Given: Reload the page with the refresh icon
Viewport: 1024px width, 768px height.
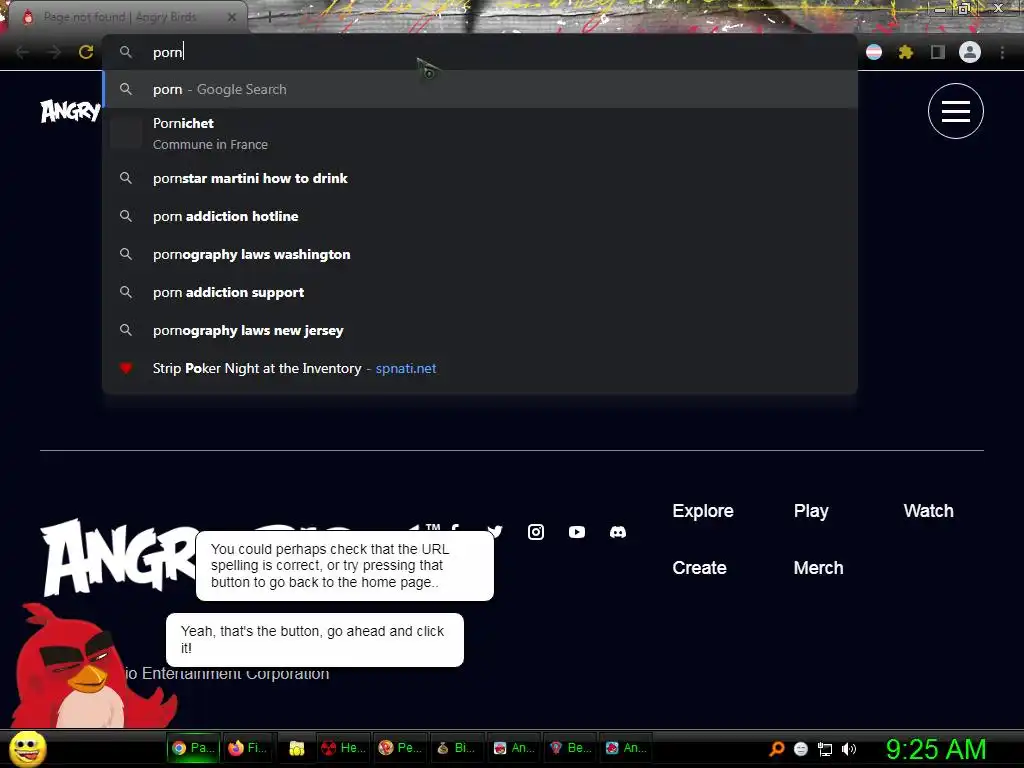Looking at the screenshot, I should pyautogui.click(x=86, y=52).
